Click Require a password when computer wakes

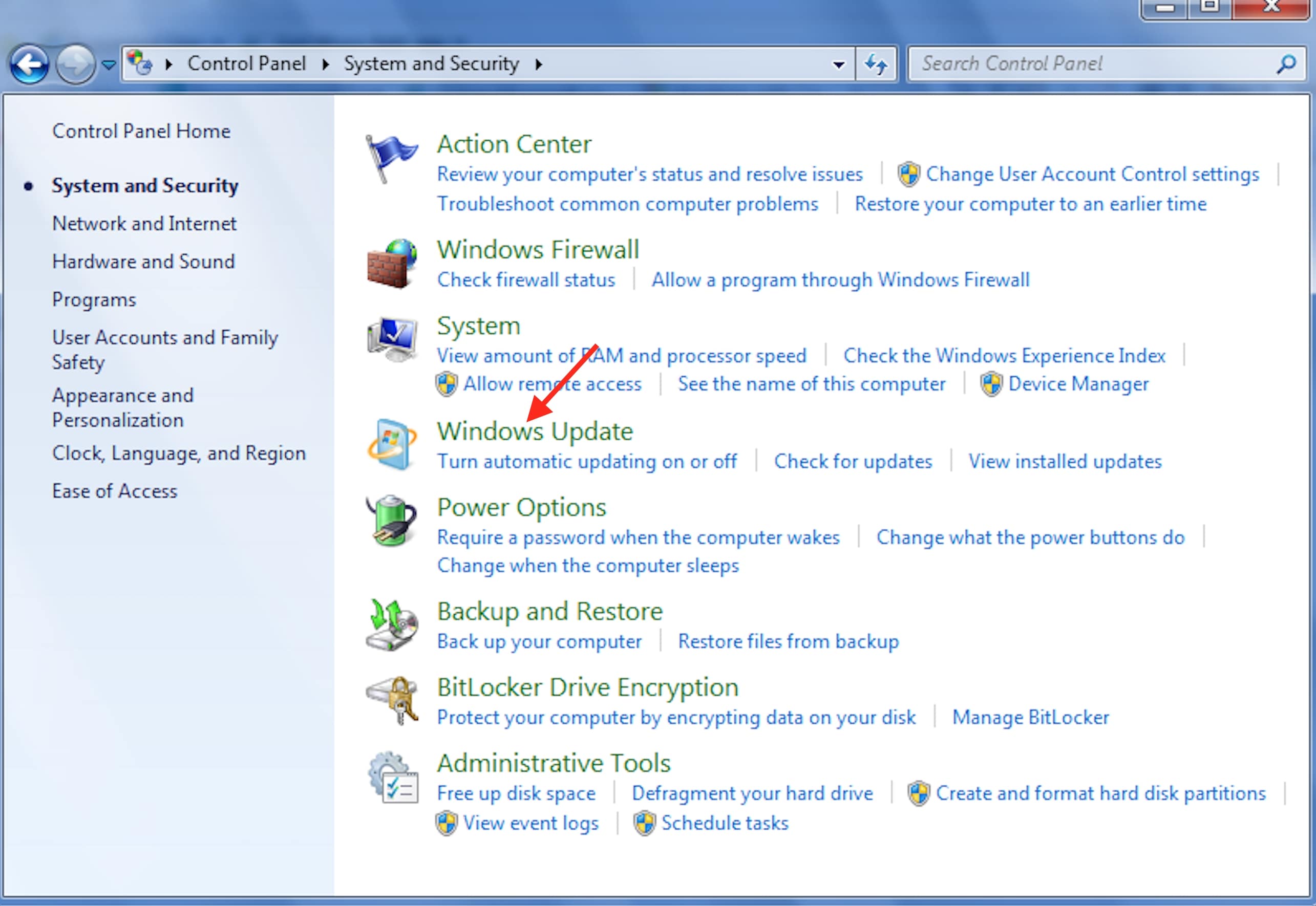point(638,537)
